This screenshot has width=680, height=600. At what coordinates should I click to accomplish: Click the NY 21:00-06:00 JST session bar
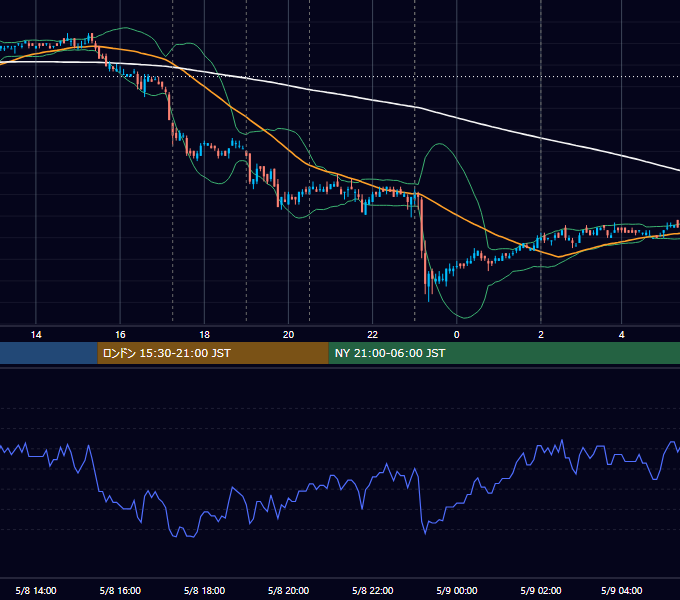click(x=504, y=353)
